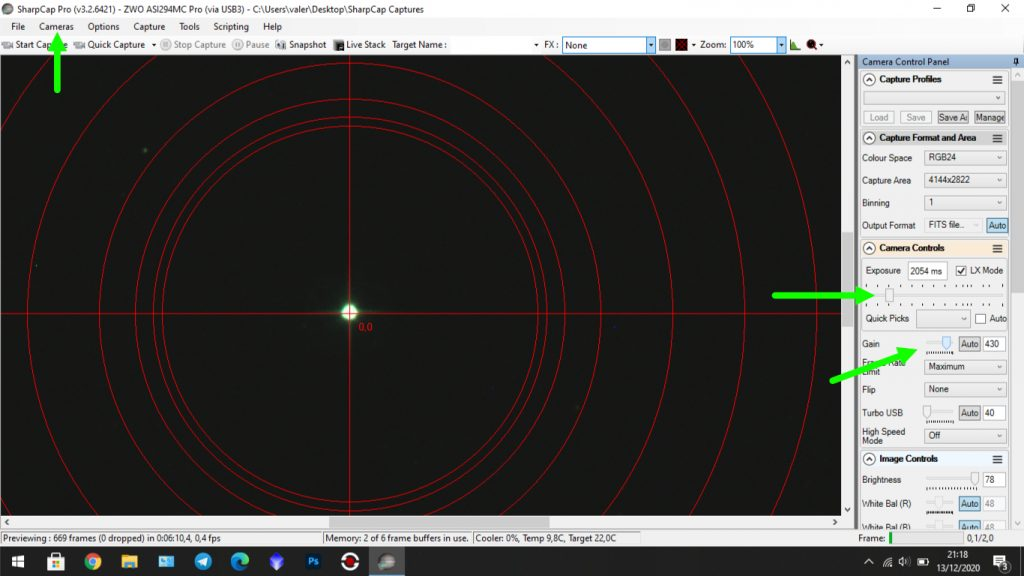
Task: Open the Output Format dropdown
Action: click(x=953, y=225)
